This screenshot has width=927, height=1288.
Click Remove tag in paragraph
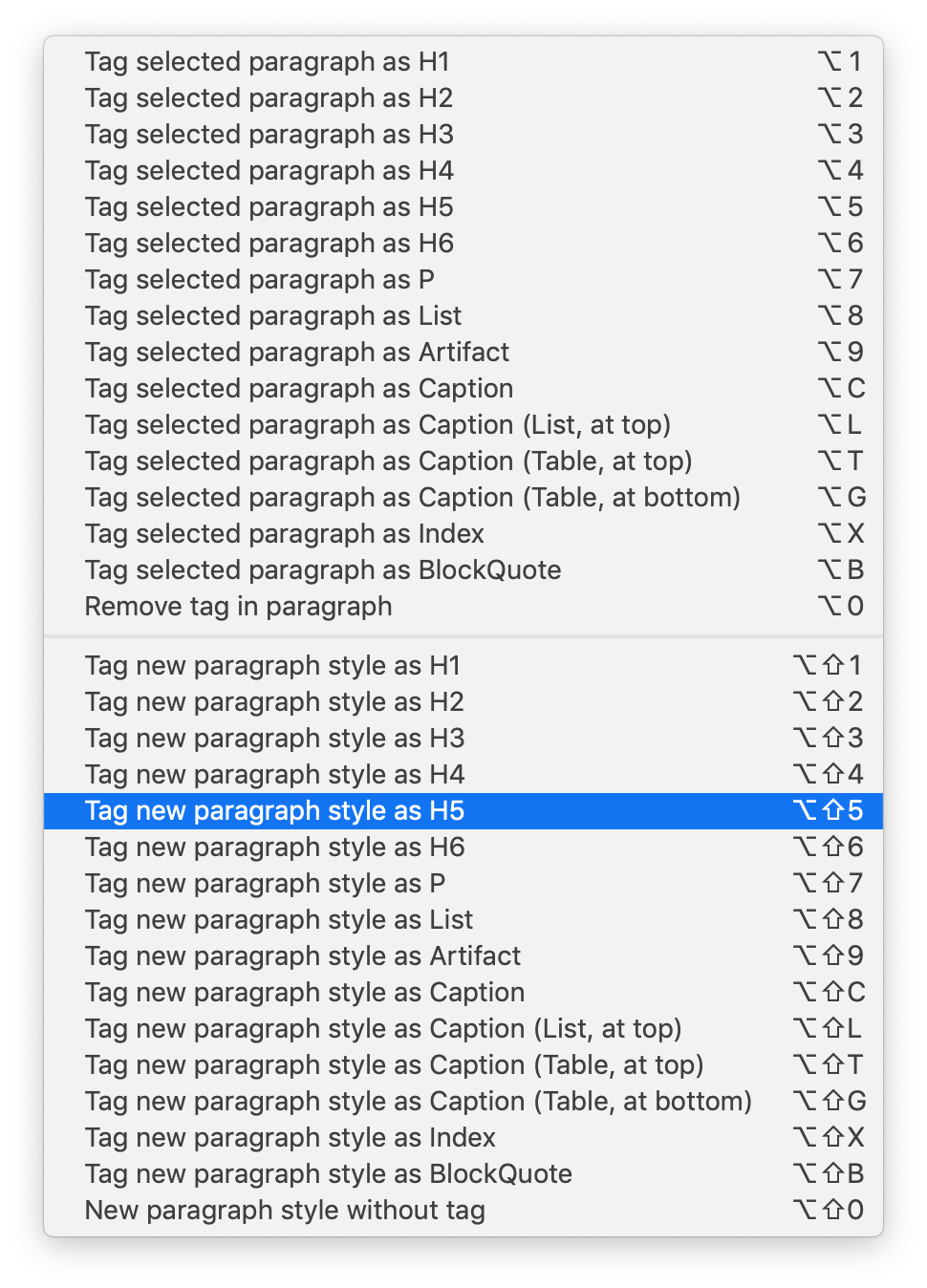[x=463, y=606]
